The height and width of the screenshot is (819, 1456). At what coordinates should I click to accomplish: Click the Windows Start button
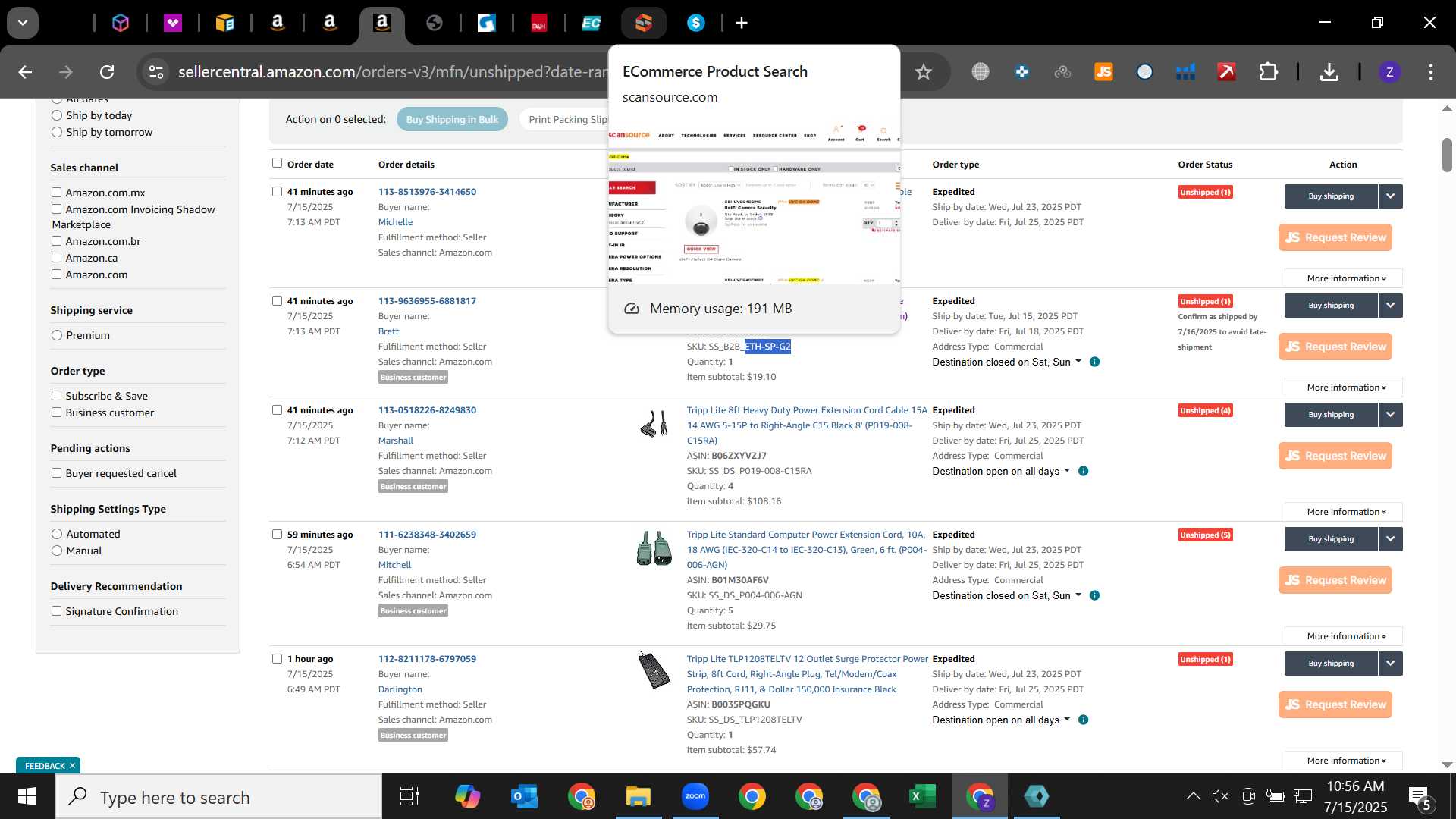tap(27, 797)
